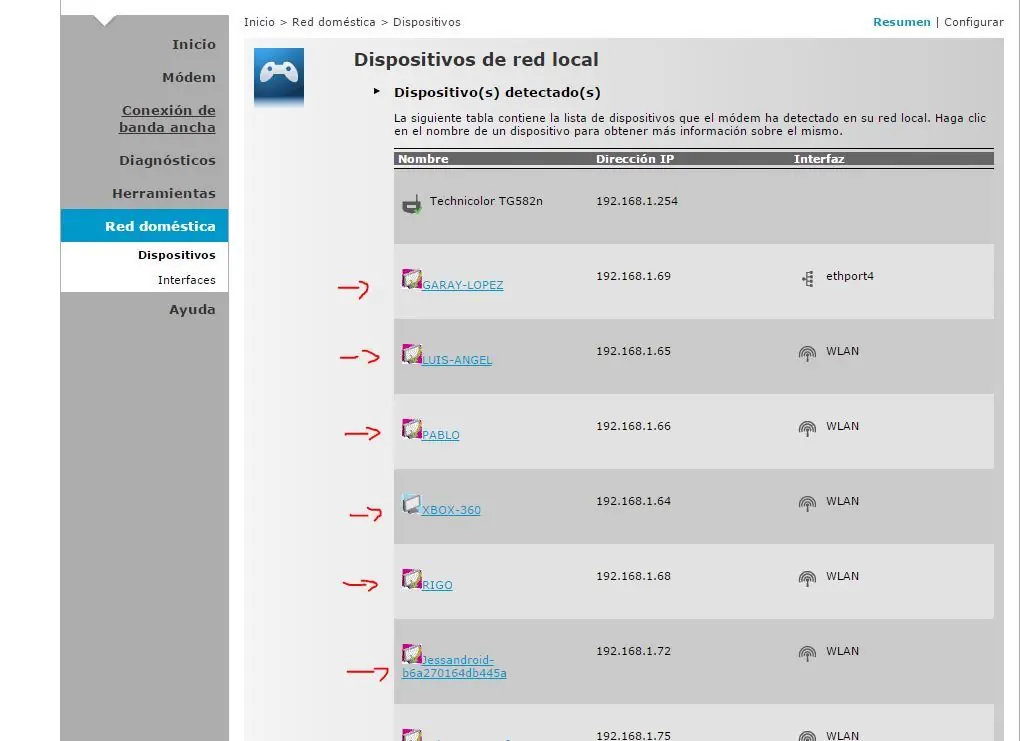1021x741 pixels.
Task: Select the Red doméstica sidebar menu
Action: [x=145, y=226]
